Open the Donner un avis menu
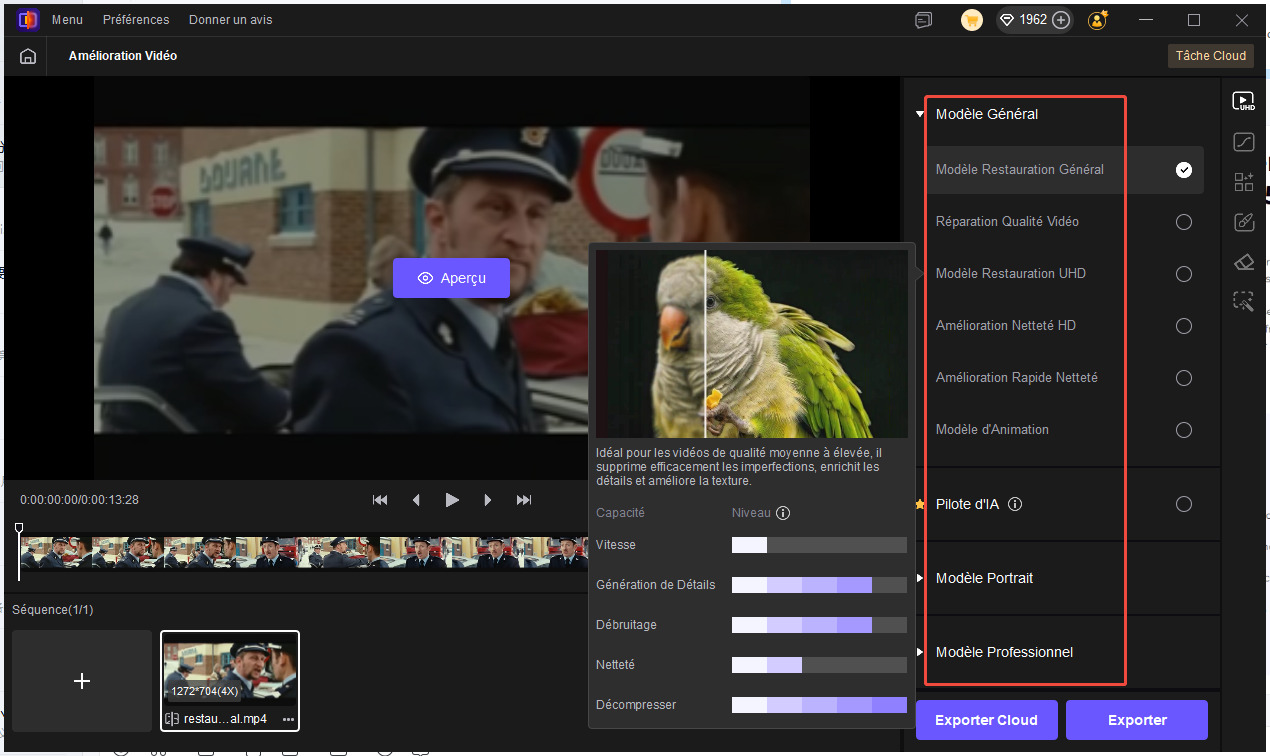The width and height of the screenshot is (1270, 756). click(x=230, y=20)
